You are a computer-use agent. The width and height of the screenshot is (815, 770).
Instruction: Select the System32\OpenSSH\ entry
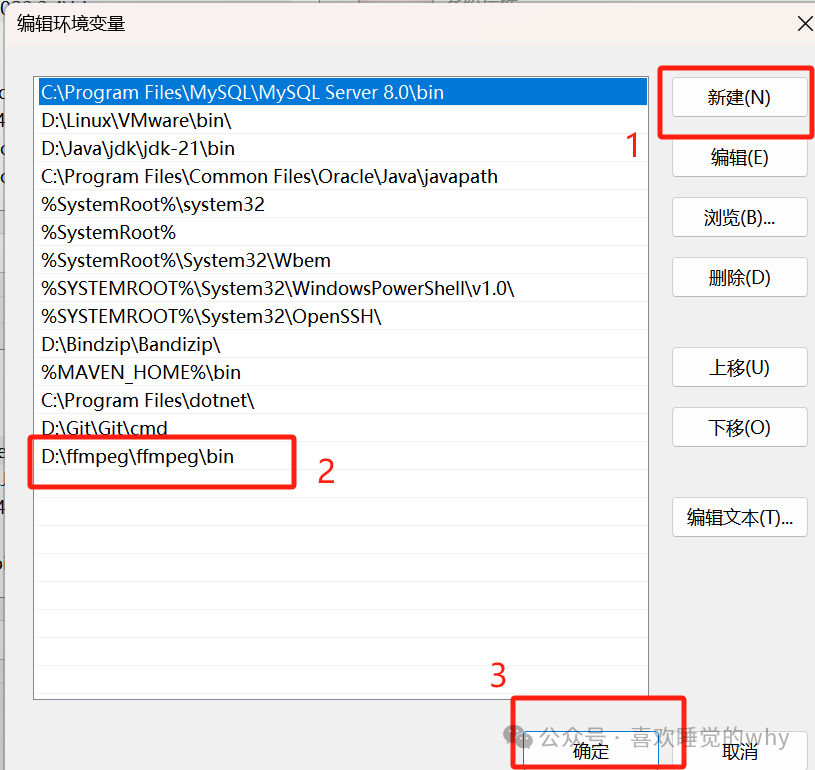343,317
